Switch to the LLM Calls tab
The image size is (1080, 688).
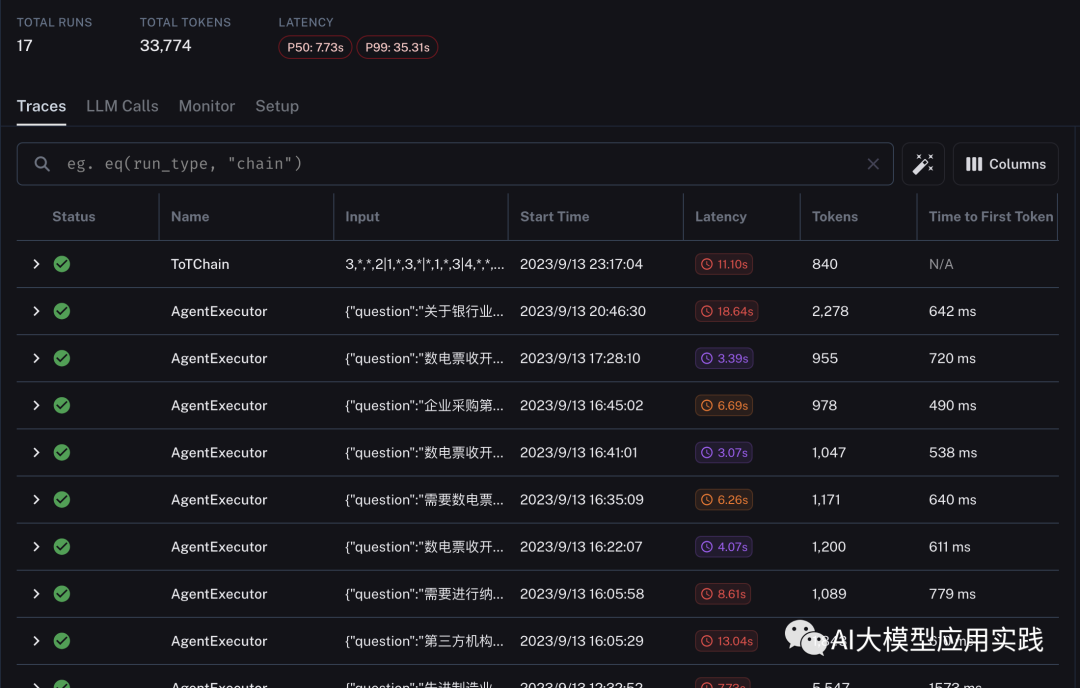click(122, 106)
